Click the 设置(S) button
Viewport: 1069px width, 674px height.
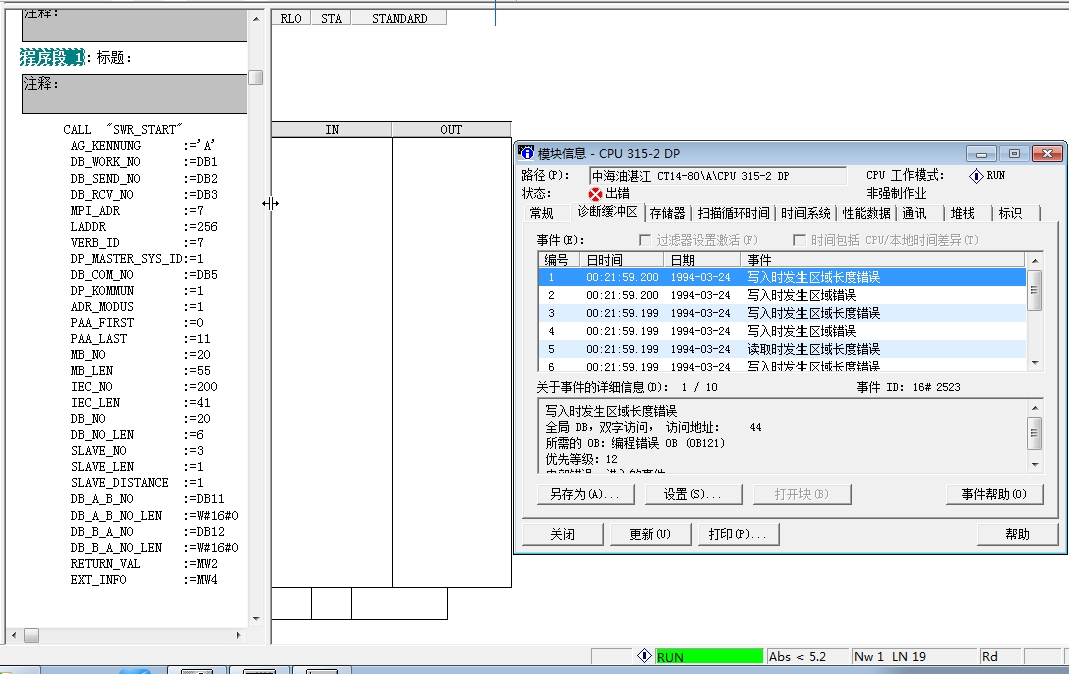point(694,493)
